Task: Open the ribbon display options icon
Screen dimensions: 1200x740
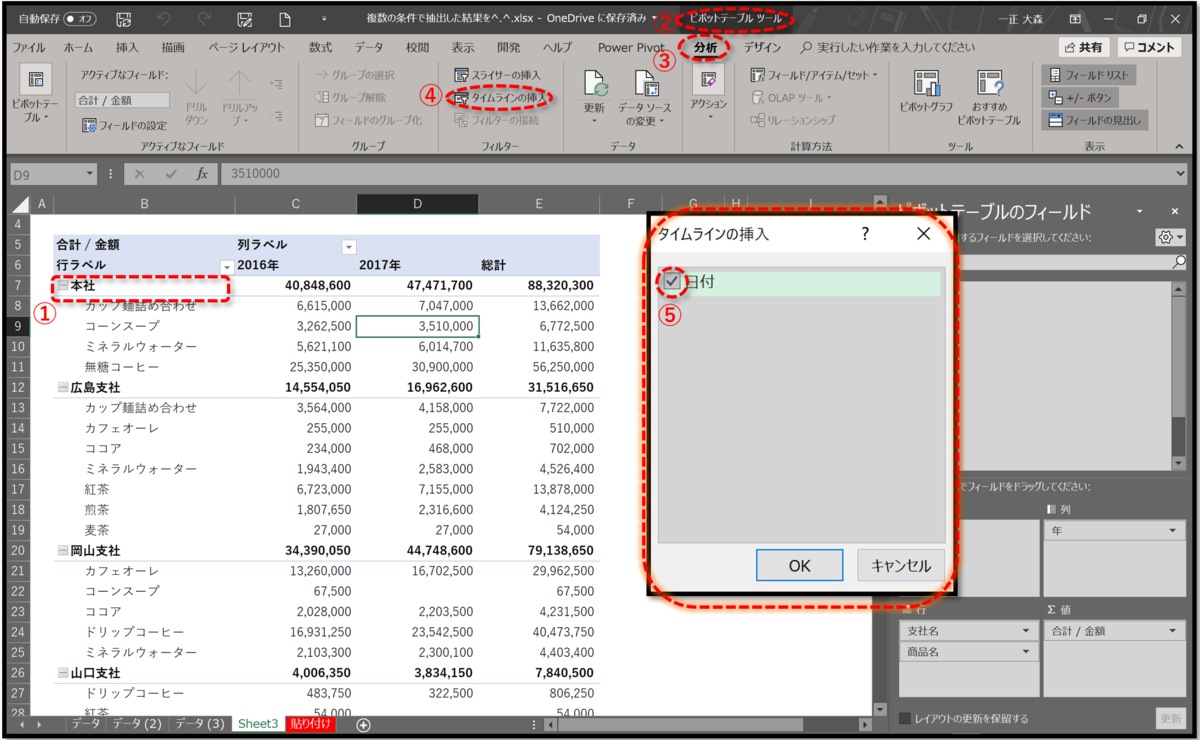Action: pos(1074,19)
